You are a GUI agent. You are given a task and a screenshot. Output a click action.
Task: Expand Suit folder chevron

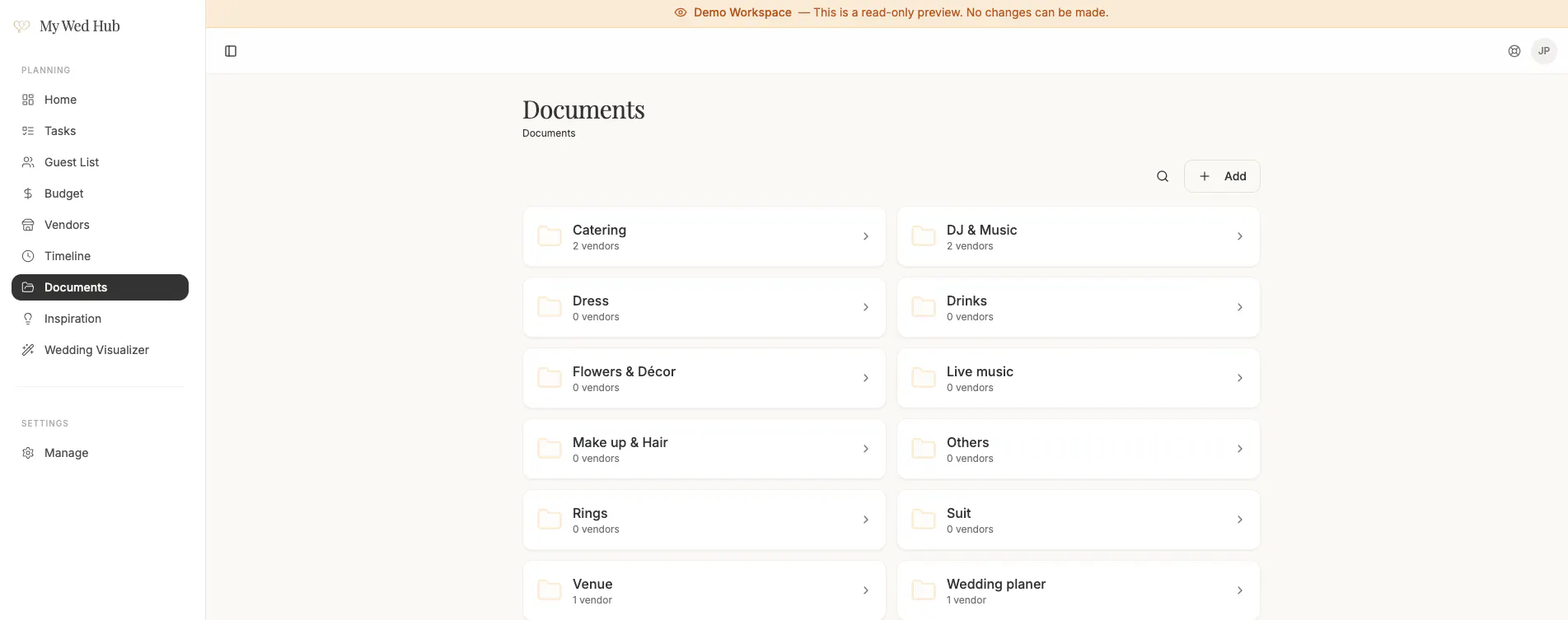click(1240, 520)
